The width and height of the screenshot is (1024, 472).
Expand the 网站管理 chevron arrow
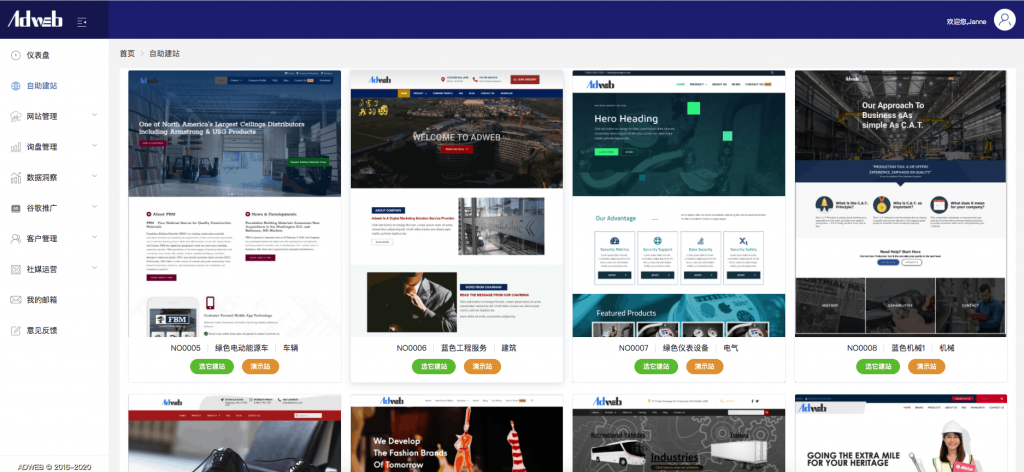94,116
